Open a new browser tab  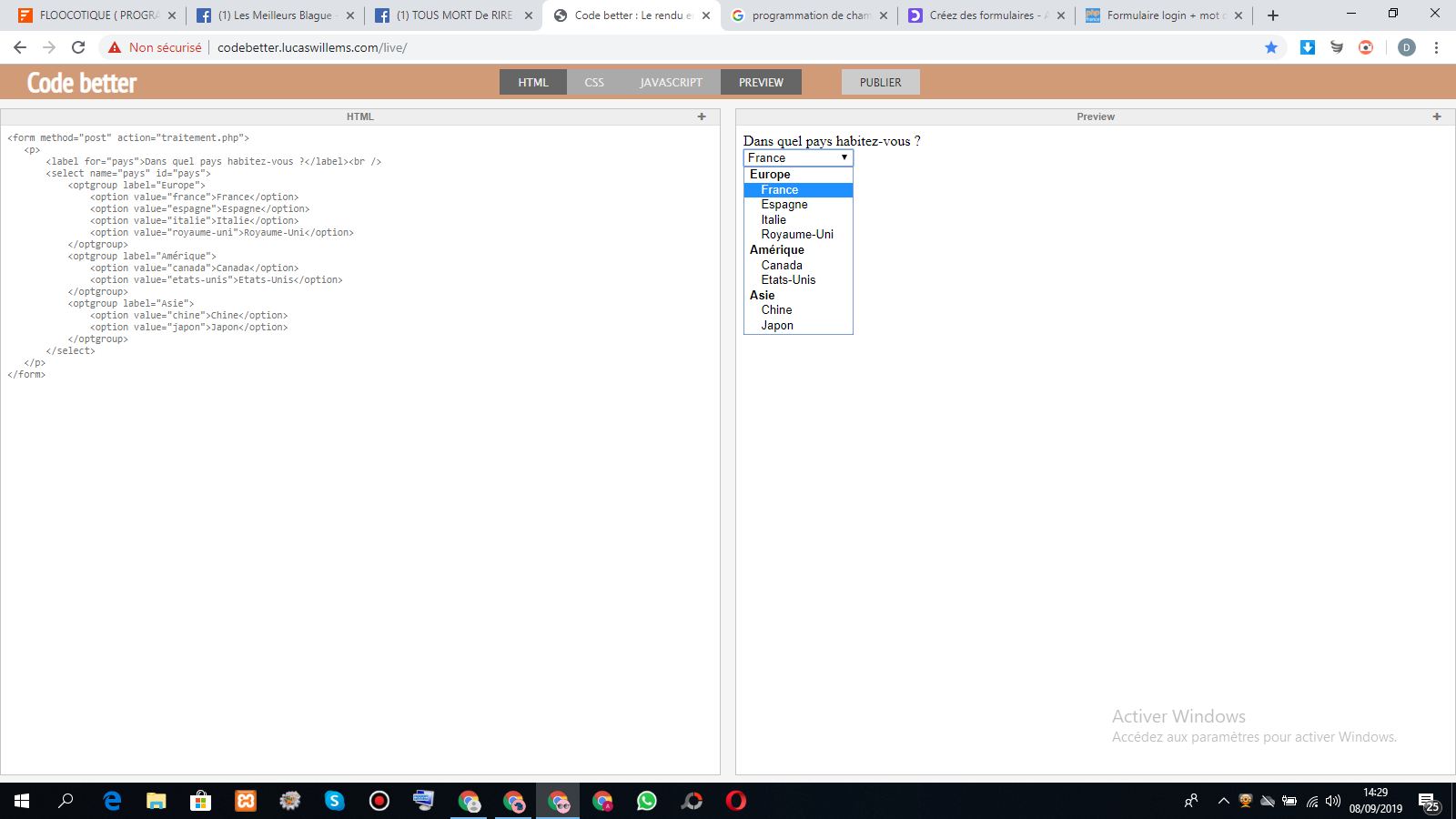[x=1273, y=15]
